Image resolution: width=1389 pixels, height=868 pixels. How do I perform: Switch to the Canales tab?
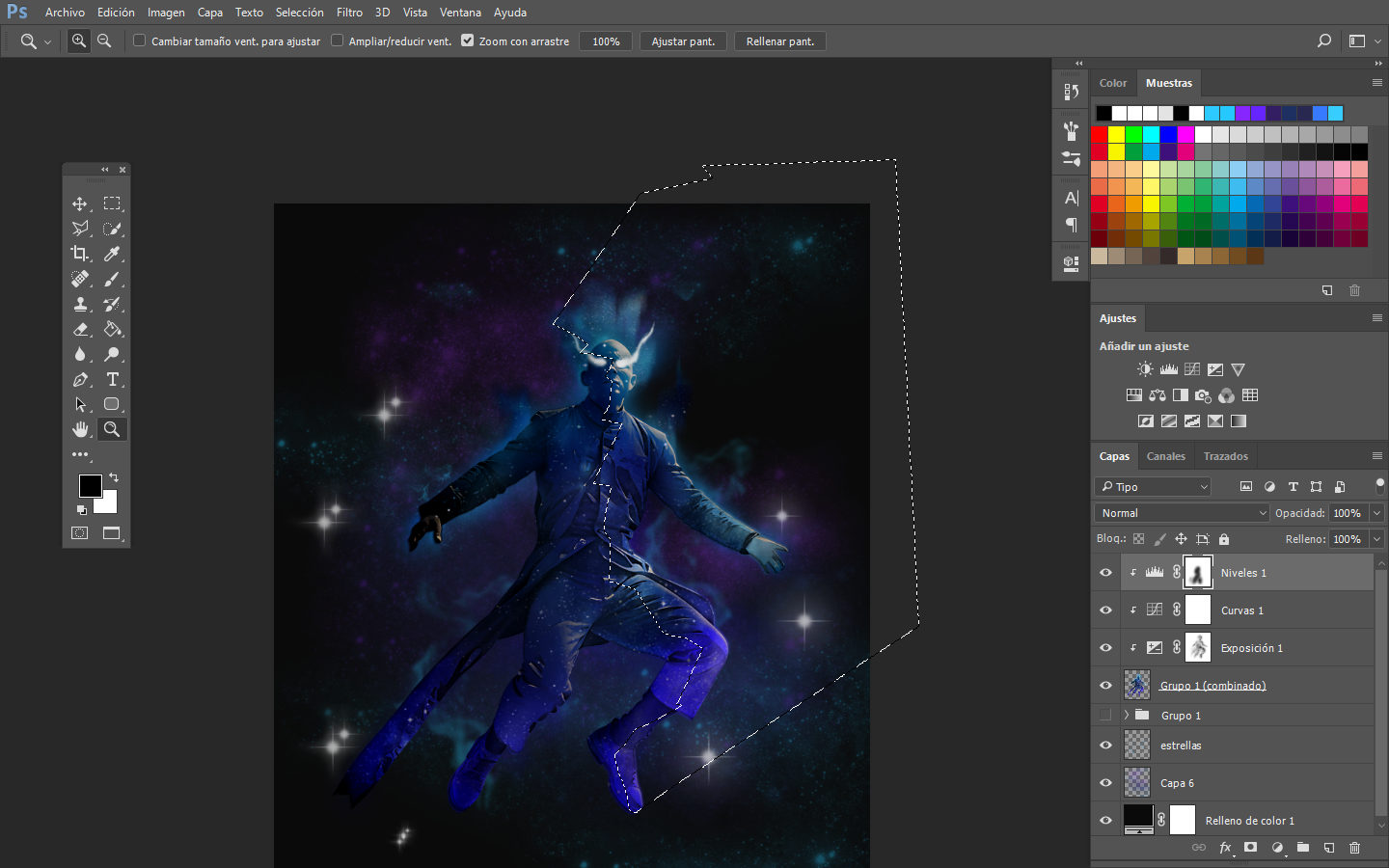1165,456
